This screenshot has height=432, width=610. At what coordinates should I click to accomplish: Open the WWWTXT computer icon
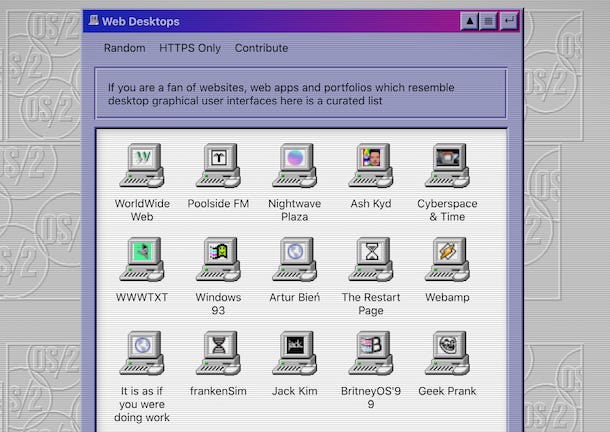(142, 259)
